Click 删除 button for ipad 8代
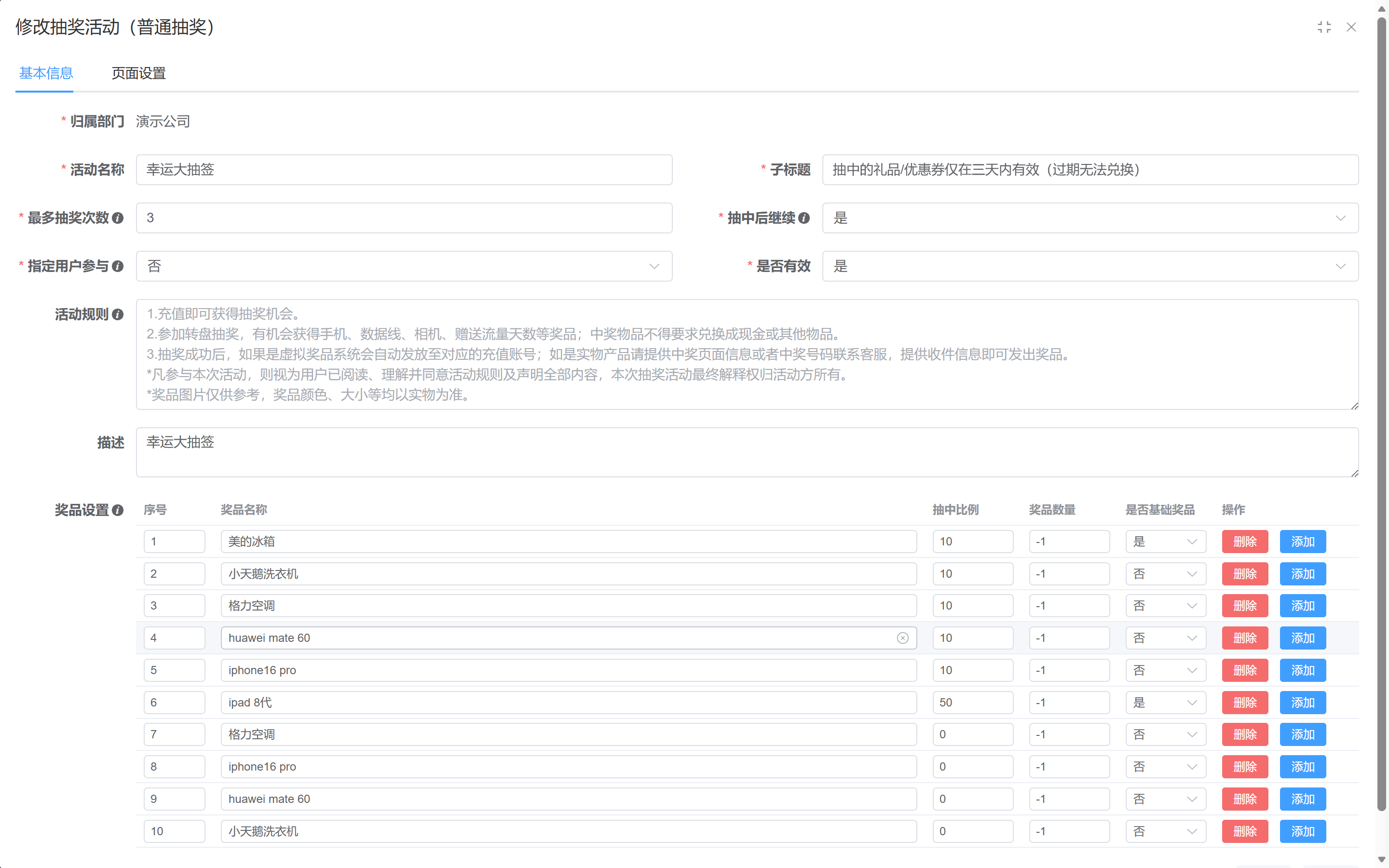 click(x=1244, y=702)
